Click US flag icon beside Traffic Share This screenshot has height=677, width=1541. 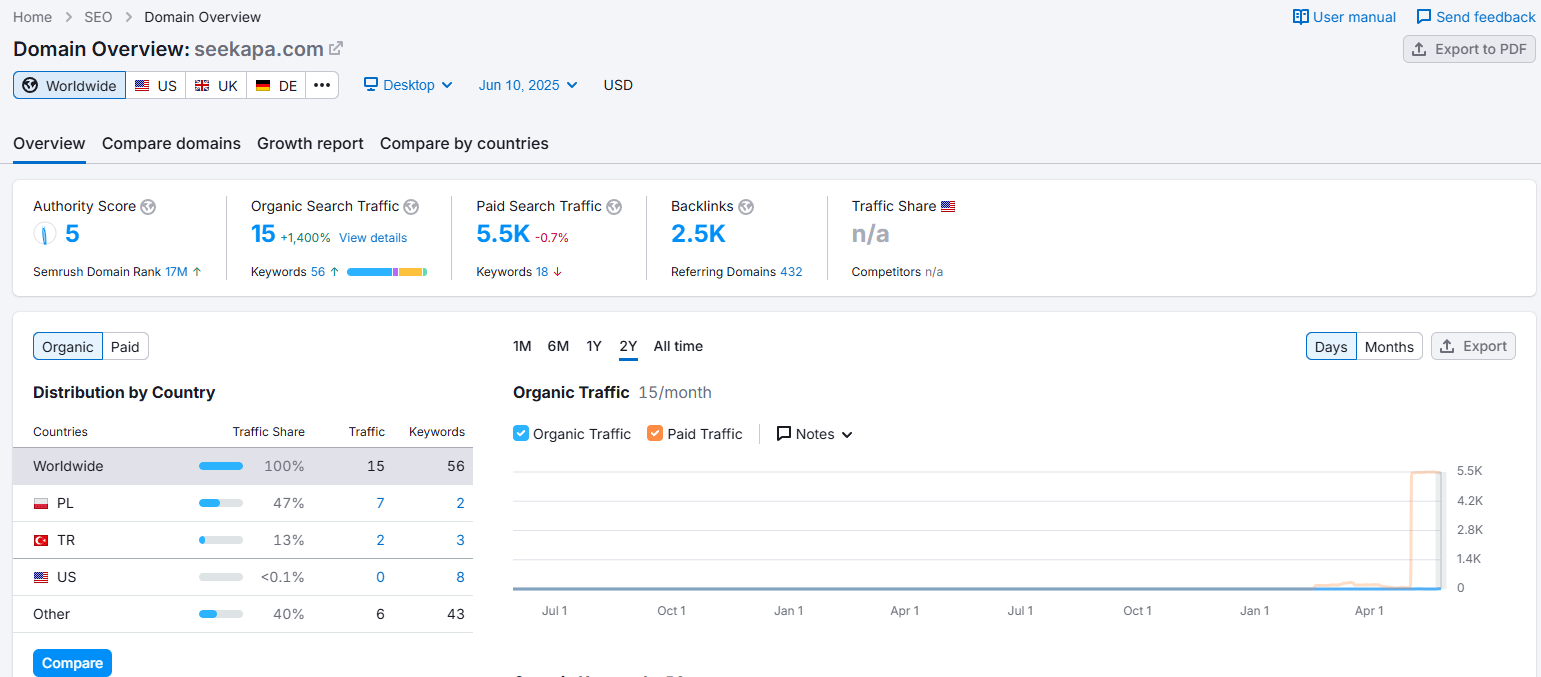pyautogui.click(x=948, y=206)
